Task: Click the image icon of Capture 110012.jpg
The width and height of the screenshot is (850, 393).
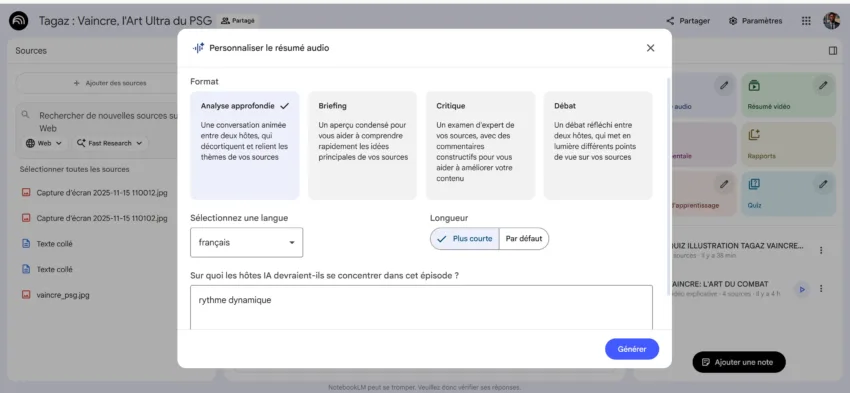Action: pyautogui.click(x=25, y=192)
